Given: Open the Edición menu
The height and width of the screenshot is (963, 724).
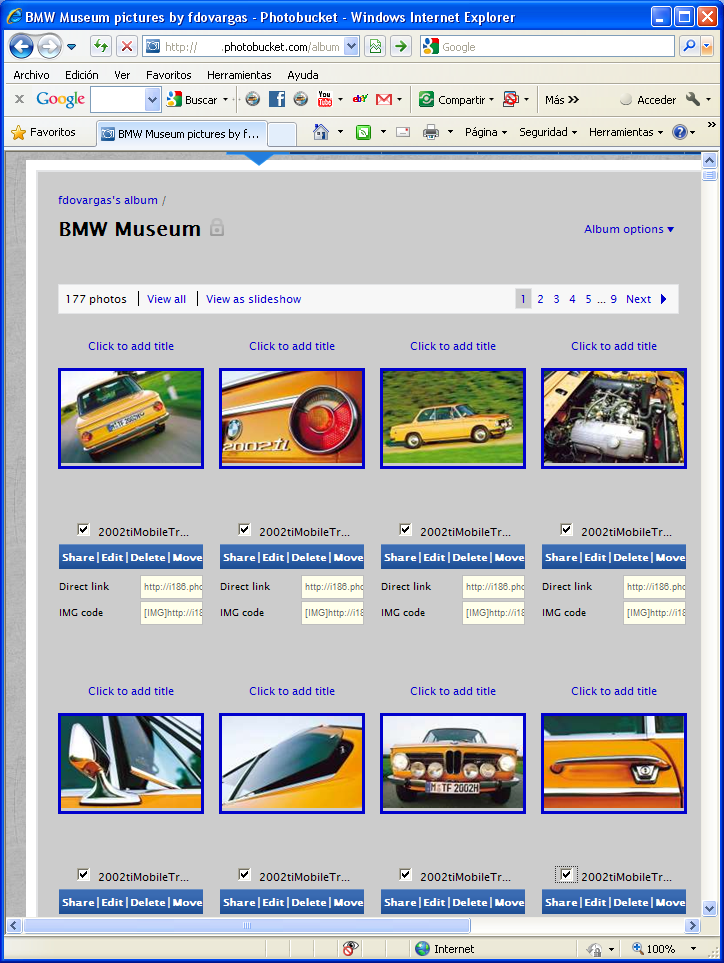Looking at the screenshot, I should [82, 75].
